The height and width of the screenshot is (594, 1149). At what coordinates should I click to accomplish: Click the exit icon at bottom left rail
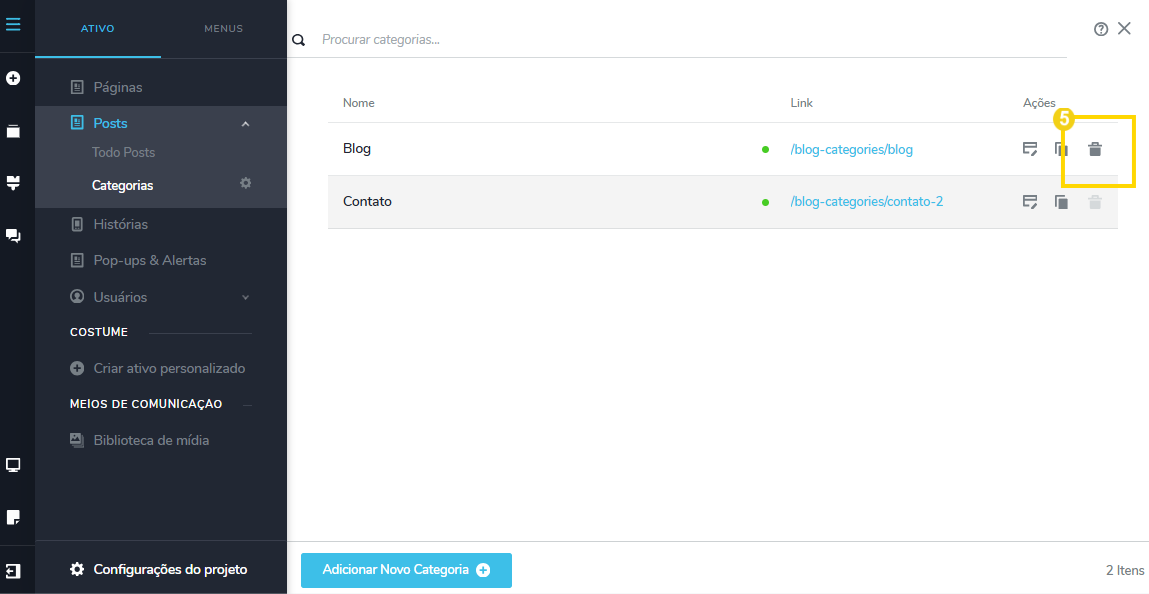[13, 571]
